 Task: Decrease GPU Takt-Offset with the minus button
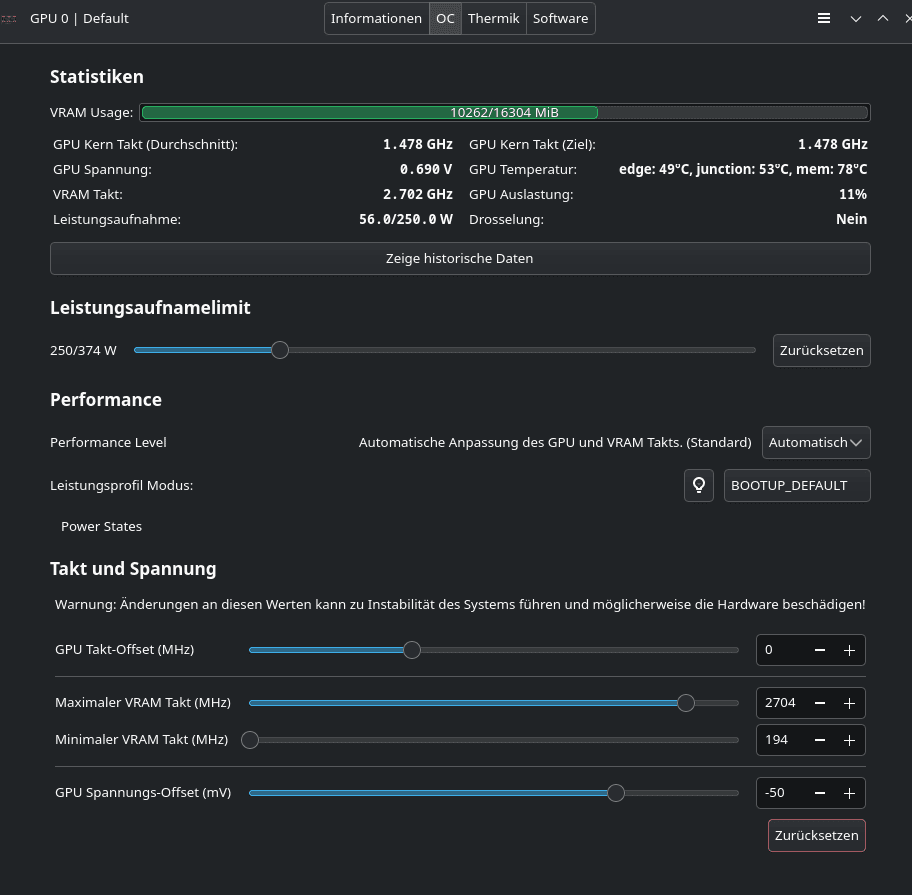click(x=820, y=650)
